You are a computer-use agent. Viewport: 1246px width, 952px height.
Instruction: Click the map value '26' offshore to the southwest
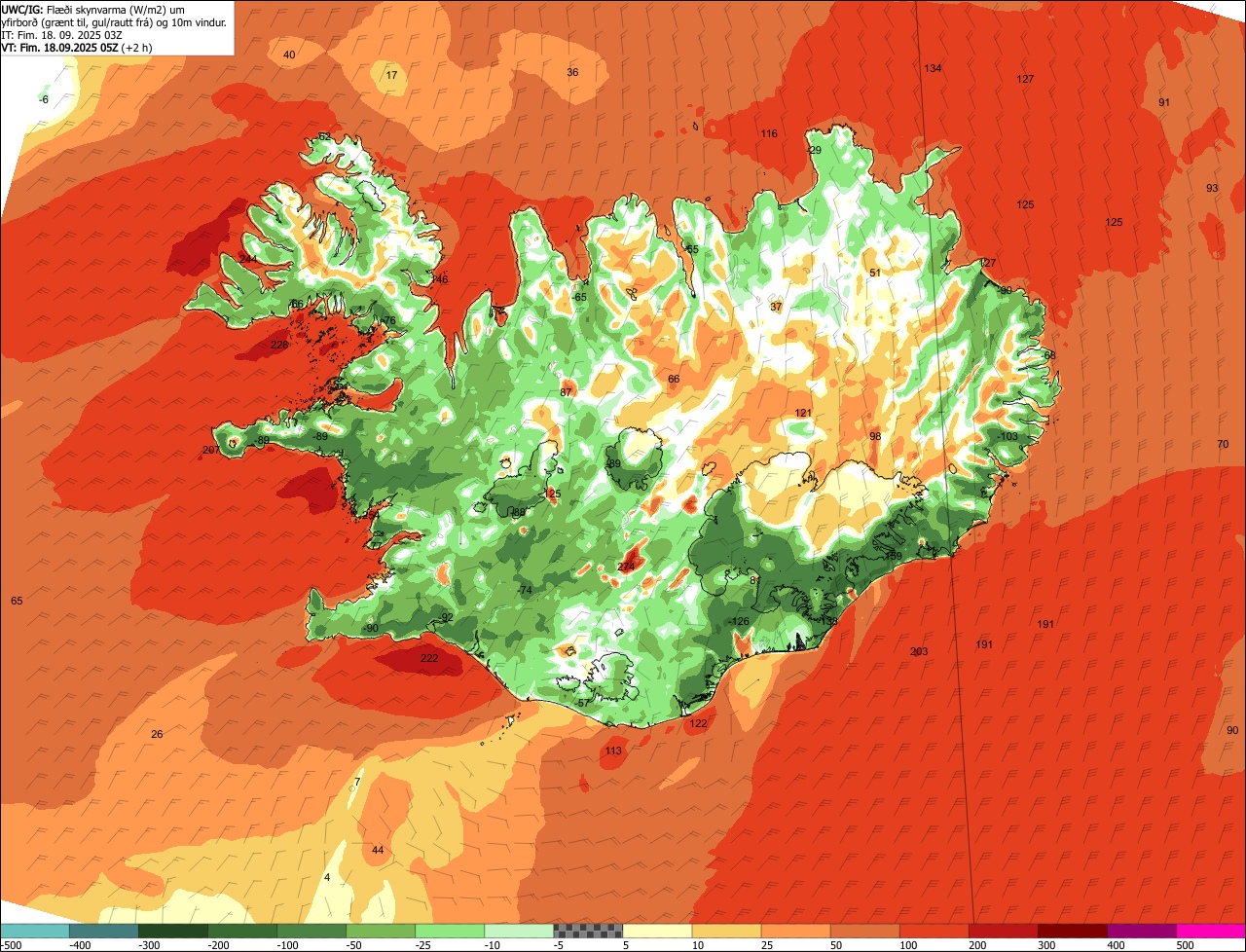pyautogui.click(x=157, y=735)
